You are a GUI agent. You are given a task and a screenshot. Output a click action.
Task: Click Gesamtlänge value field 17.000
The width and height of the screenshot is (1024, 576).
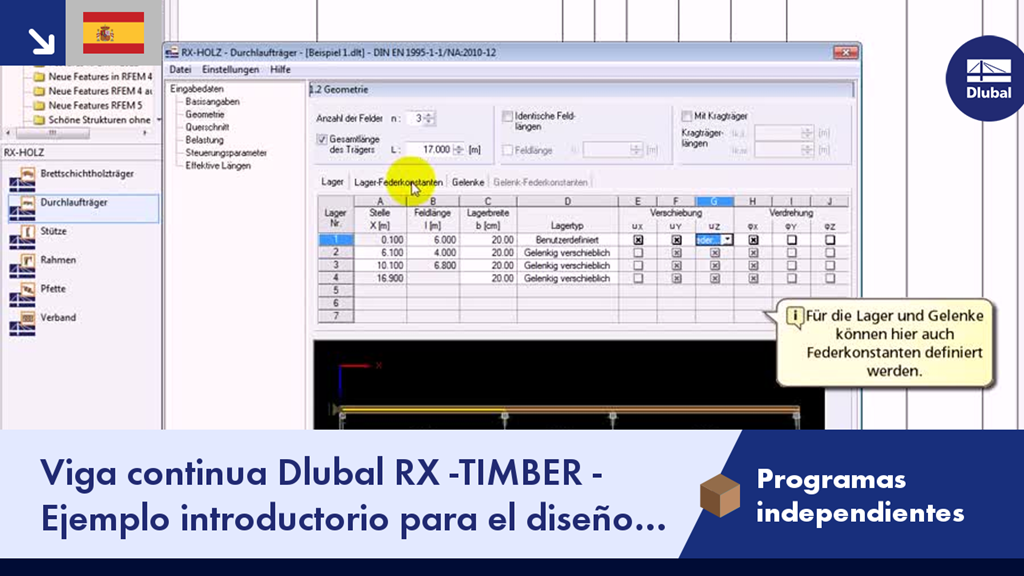pyautogui.click(x=429, y=150)
